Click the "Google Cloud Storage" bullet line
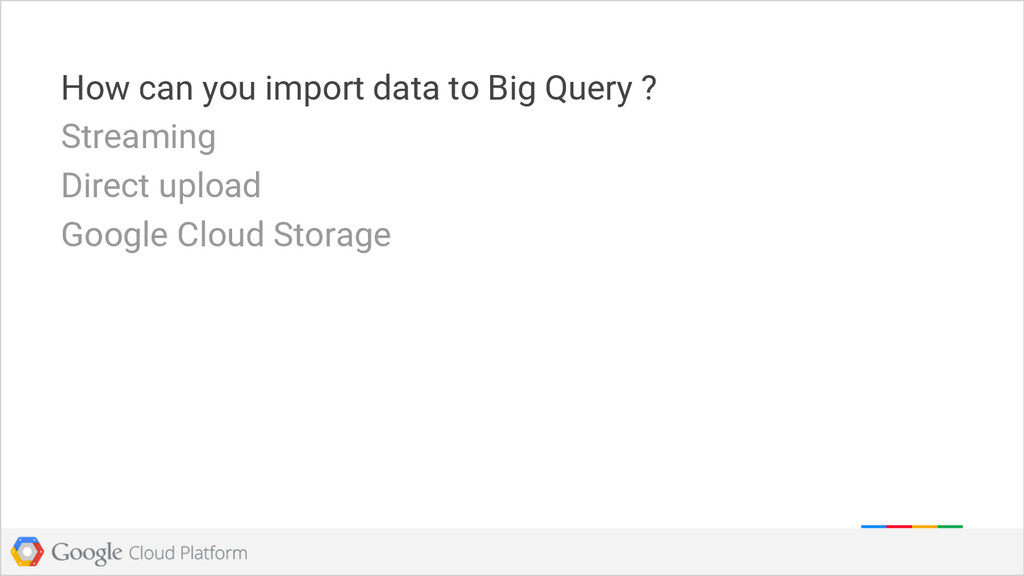 coord(226,235)
